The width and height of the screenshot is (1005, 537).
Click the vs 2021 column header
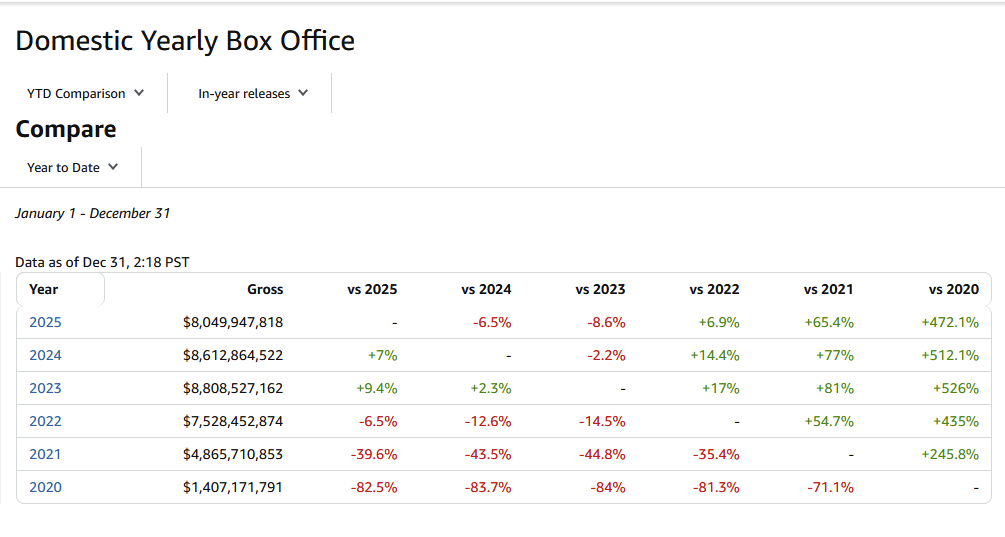coord(828,289)
